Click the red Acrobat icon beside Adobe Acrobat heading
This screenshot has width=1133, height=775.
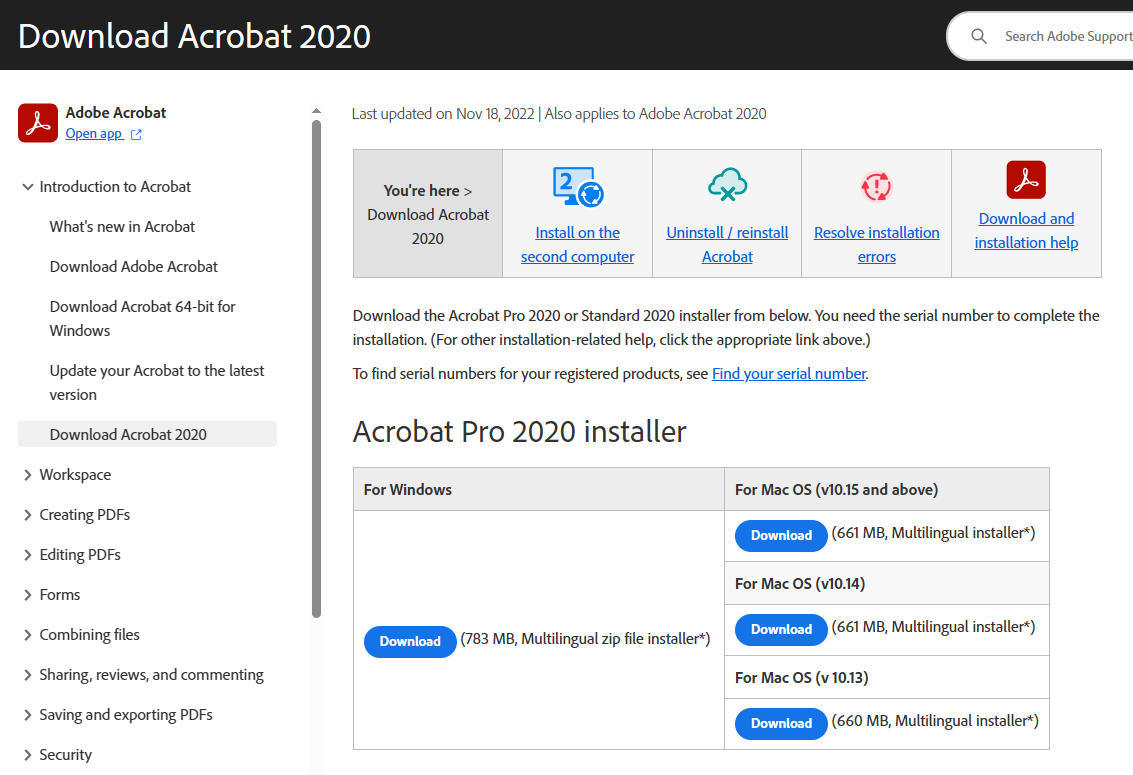coord(37,122)
